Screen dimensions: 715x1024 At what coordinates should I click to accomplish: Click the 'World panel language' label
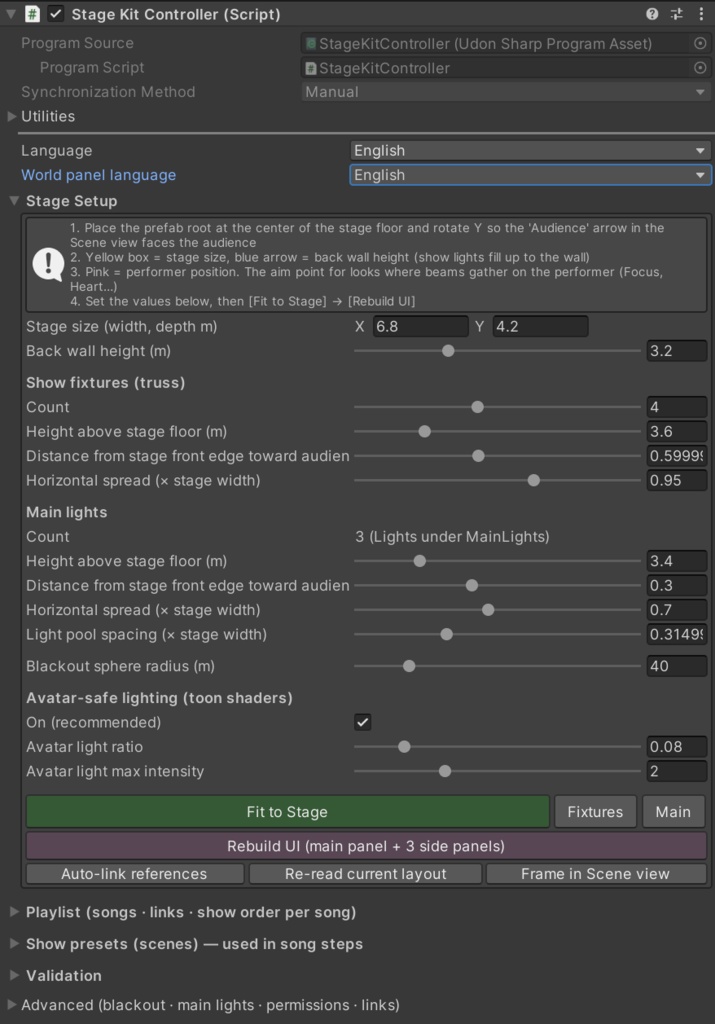pos(99,175)
